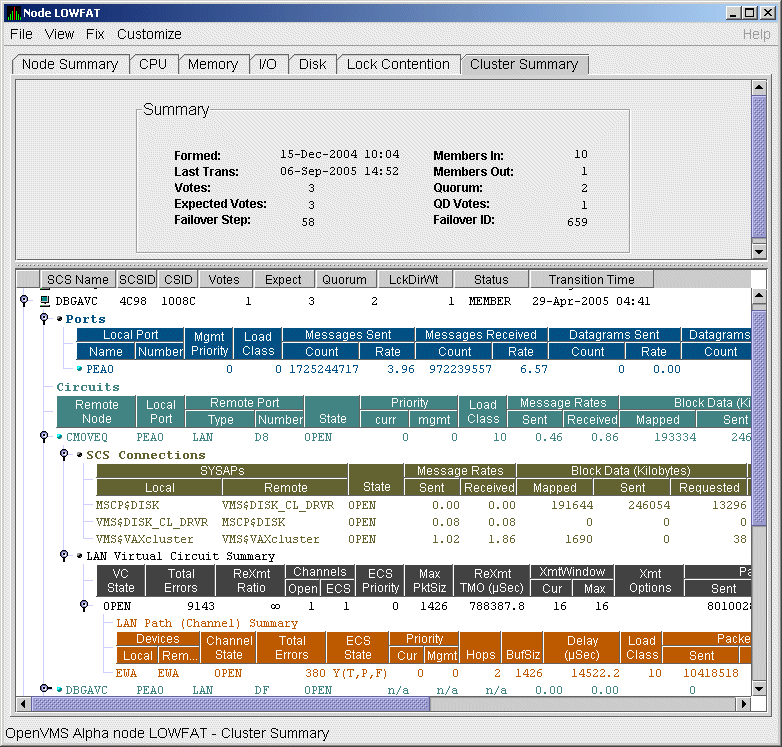The width and height of the screenshot is (782, 747).
Task: Click the bullet icon beside Ports heading
Action: 60,319
